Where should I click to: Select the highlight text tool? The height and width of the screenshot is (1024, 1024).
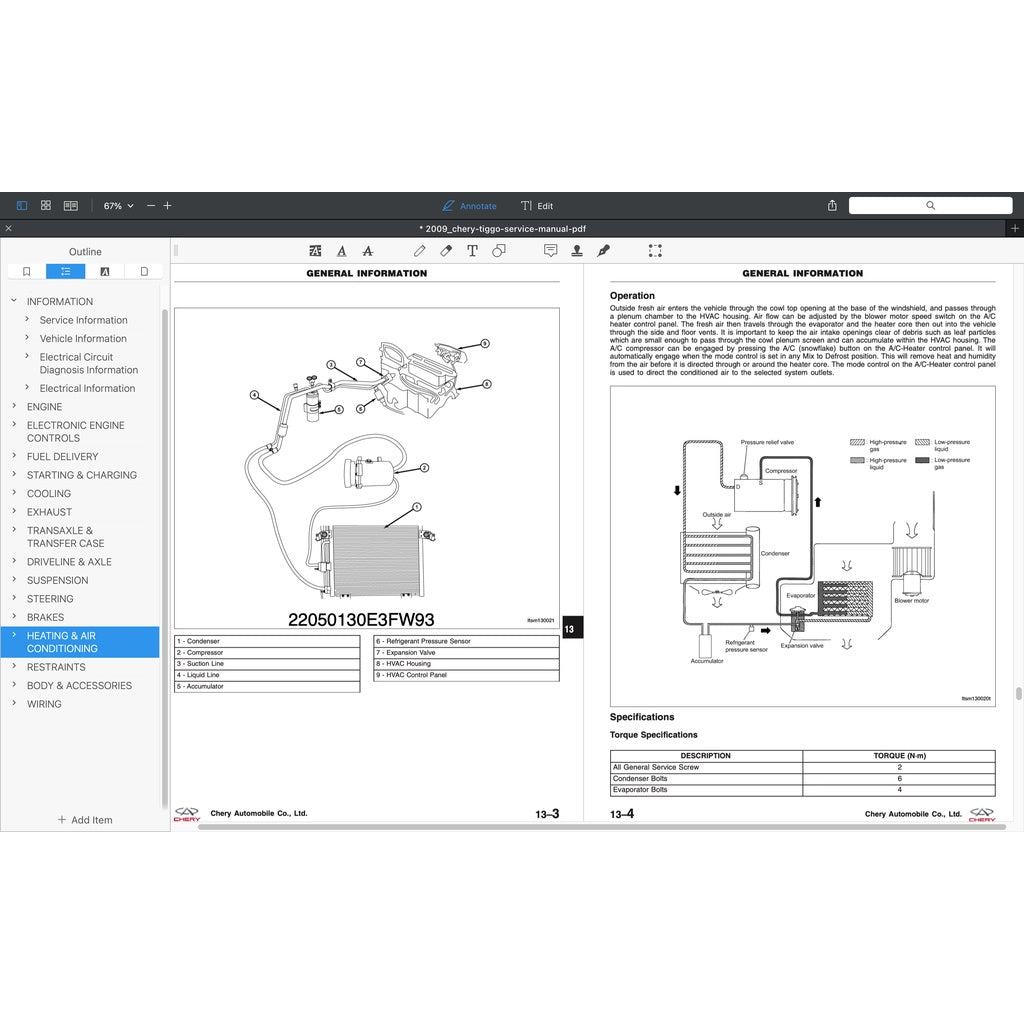316,251
